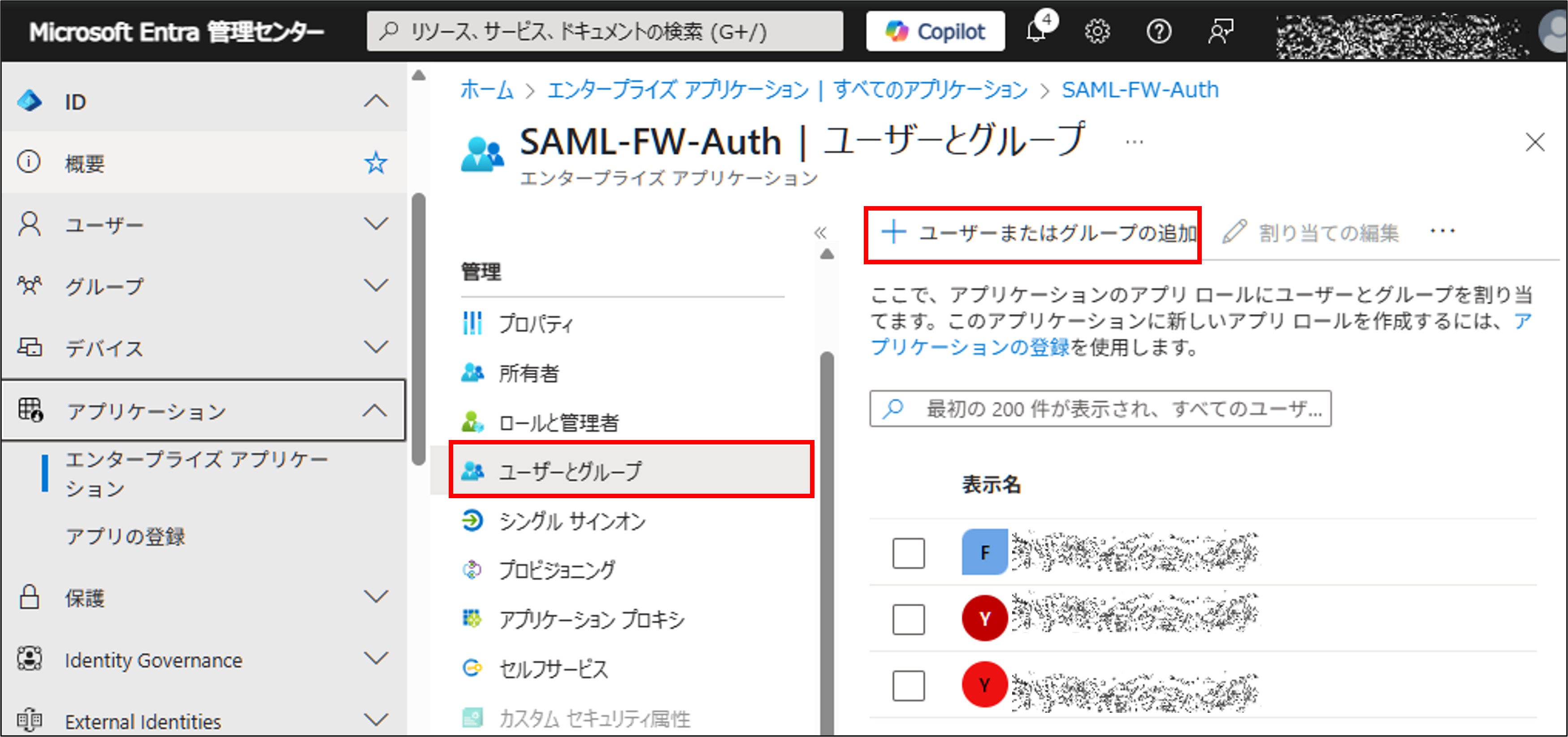The height and width of the screenshot is (737, 1568).
Task: Open the ellipsis menu beside page title
Action: pyautogui.click(x=1134, y=142)
